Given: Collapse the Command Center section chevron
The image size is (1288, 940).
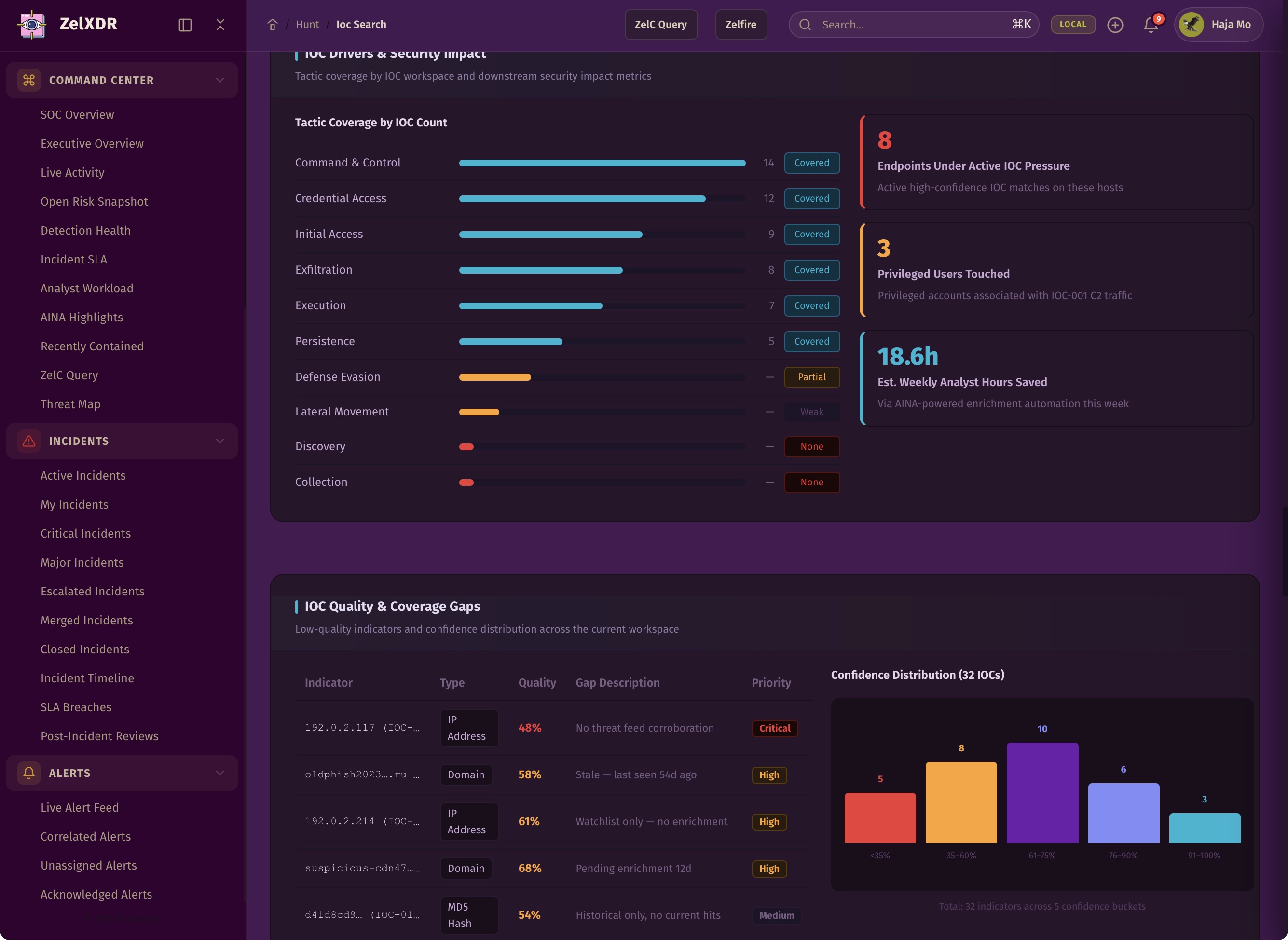Looking at the screenshot, I should point(220,80).
